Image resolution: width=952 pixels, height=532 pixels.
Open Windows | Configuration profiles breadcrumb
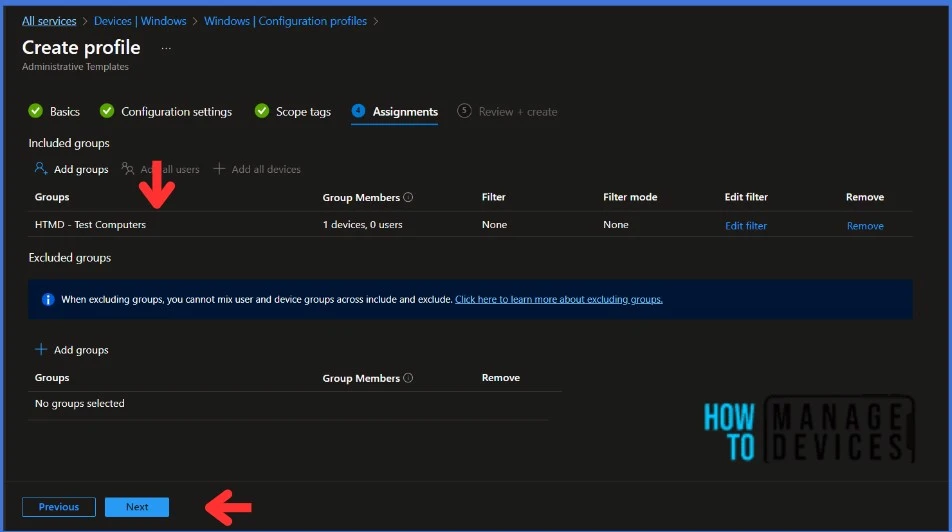[285, 21]
